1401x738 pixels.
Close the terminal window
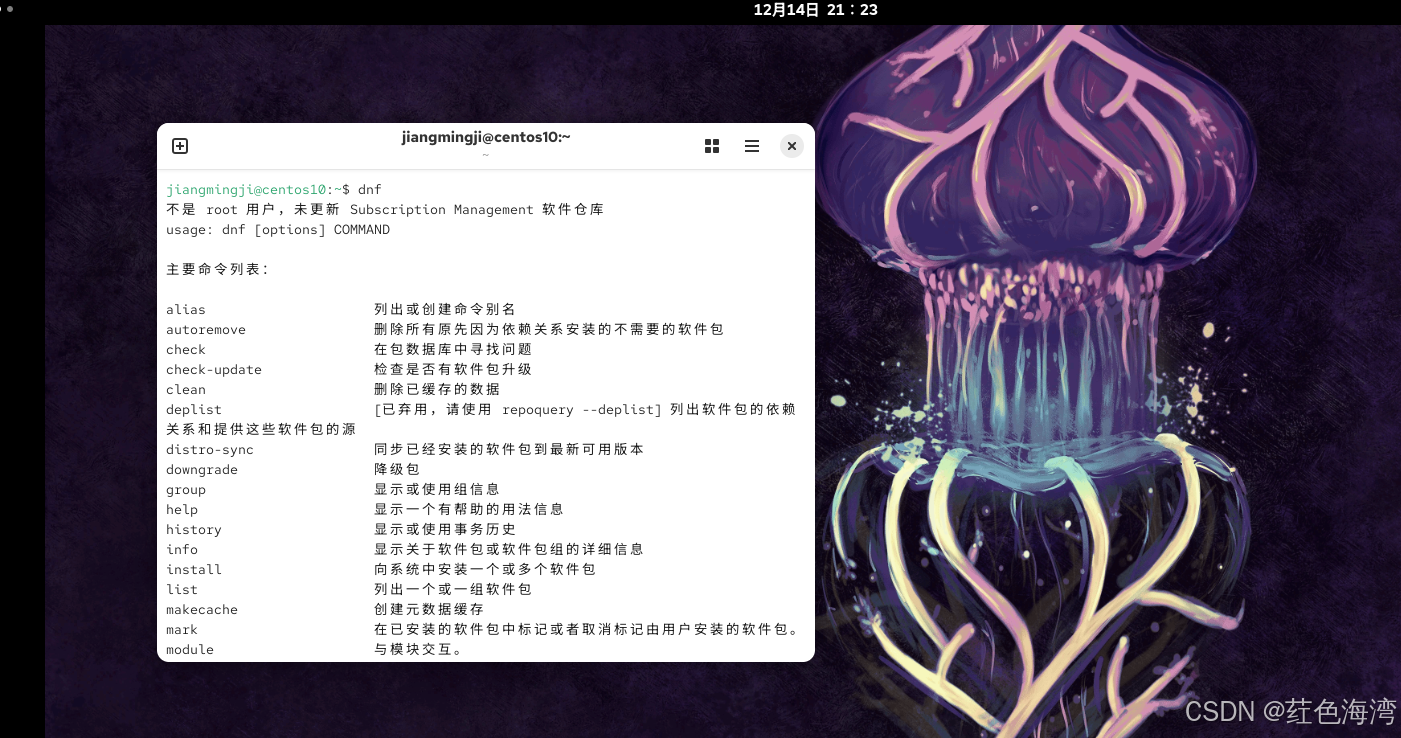[791, 146]
